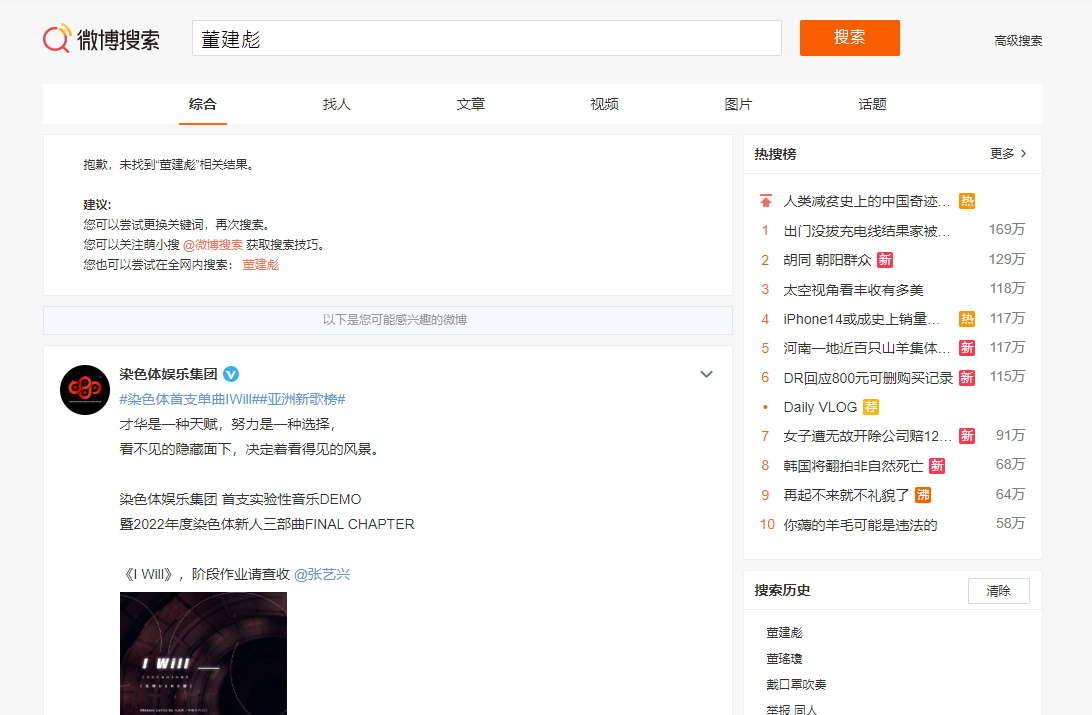Click the 荐 badge beside Daily VLOG
1092x715 pixels.
[x=871, y=407]
